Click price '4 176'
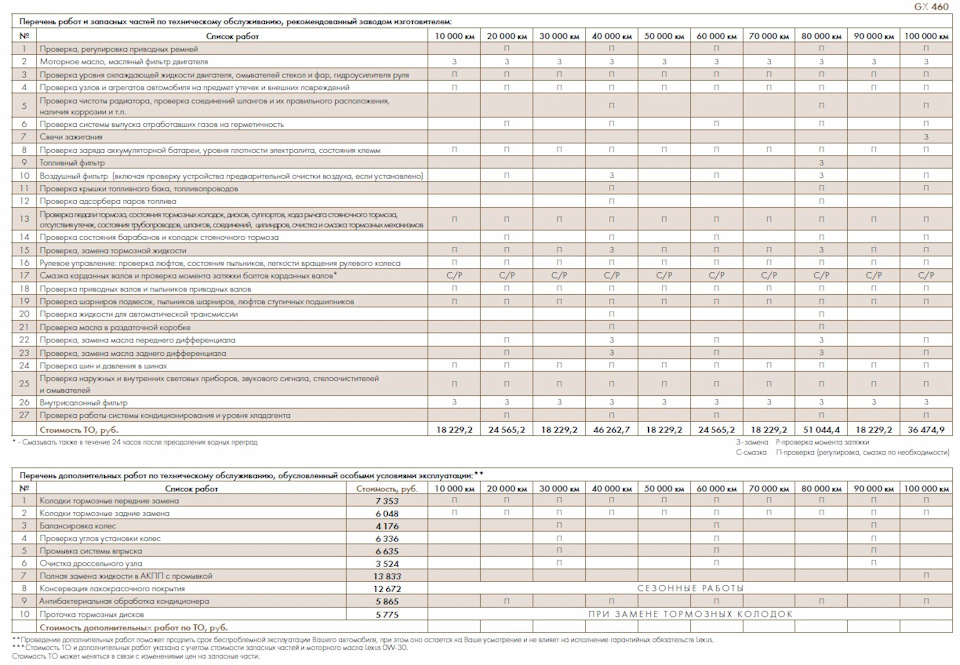Image resolution: width=960 pixels, height=665 pixels. 387,526
